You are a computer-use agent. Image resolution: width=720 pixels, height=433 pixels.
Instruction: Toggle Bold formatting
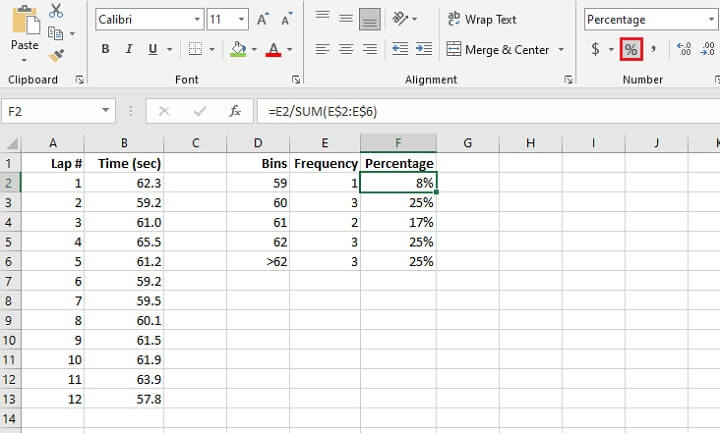click(105, 49)
